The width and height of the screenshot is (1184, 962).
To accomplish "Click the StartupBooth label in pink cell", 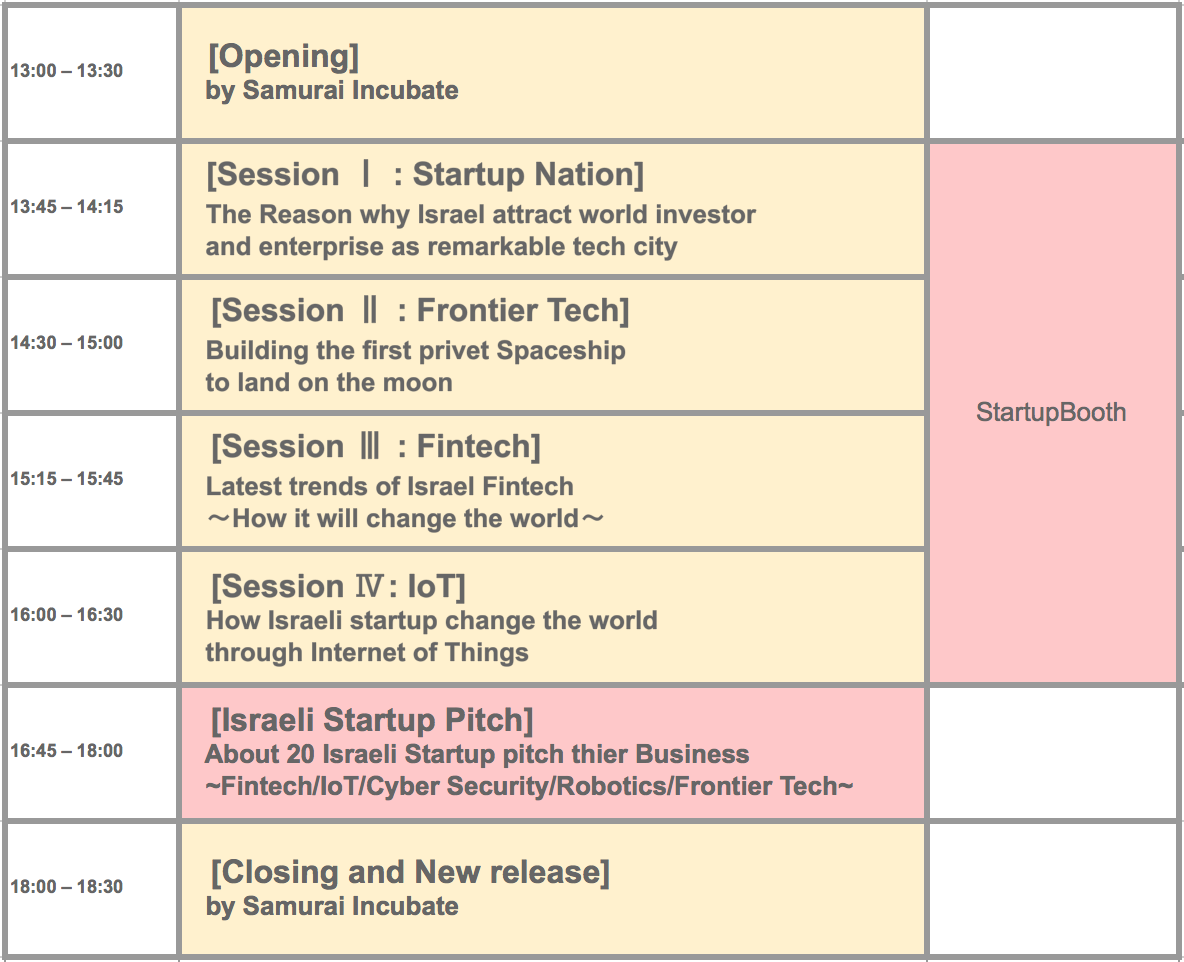I will pos(1050,412).
